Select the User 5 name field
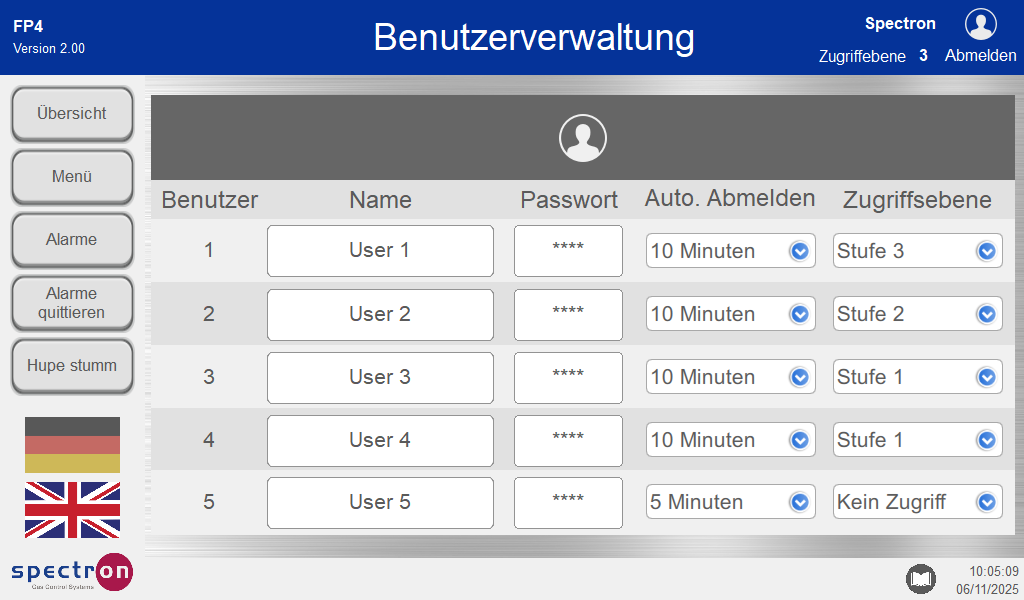 380,502
